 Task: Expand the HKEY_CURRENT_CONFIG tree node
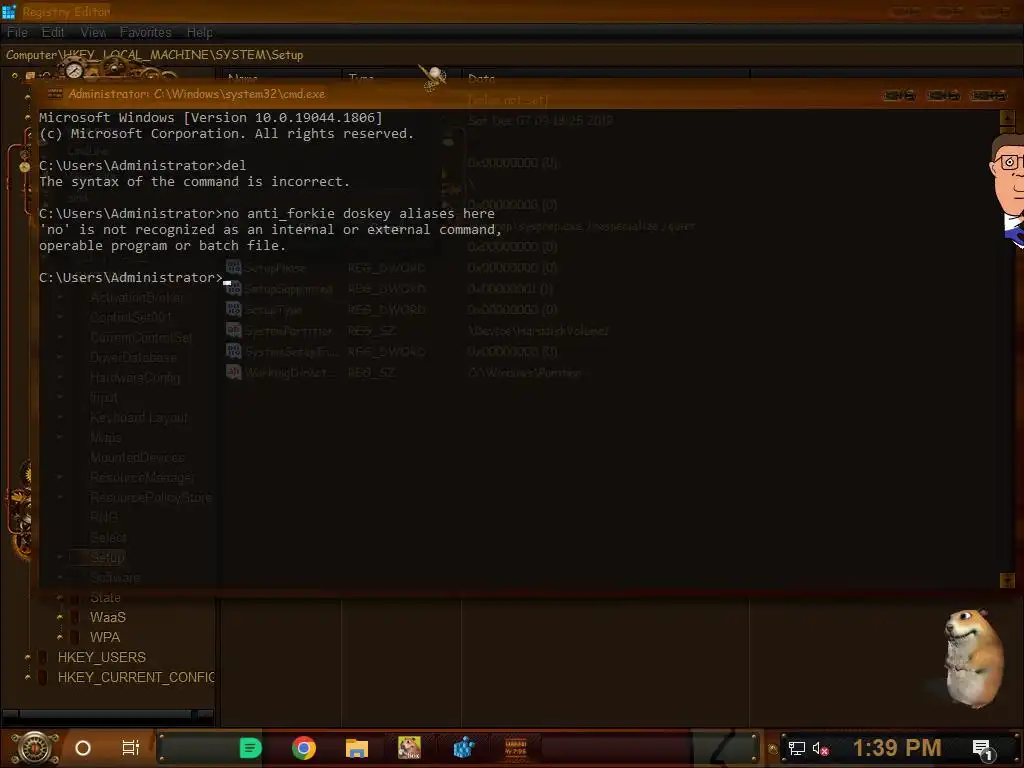27,677
